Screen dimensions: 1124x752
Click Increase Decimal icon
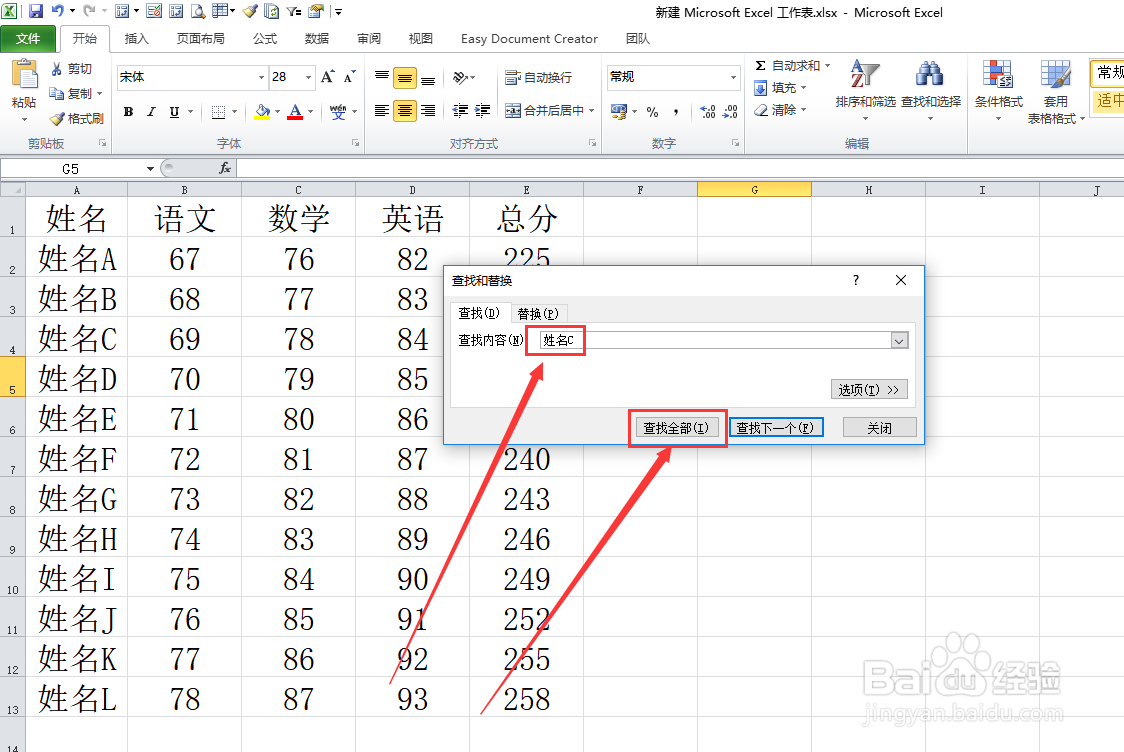tap(708, 111)
